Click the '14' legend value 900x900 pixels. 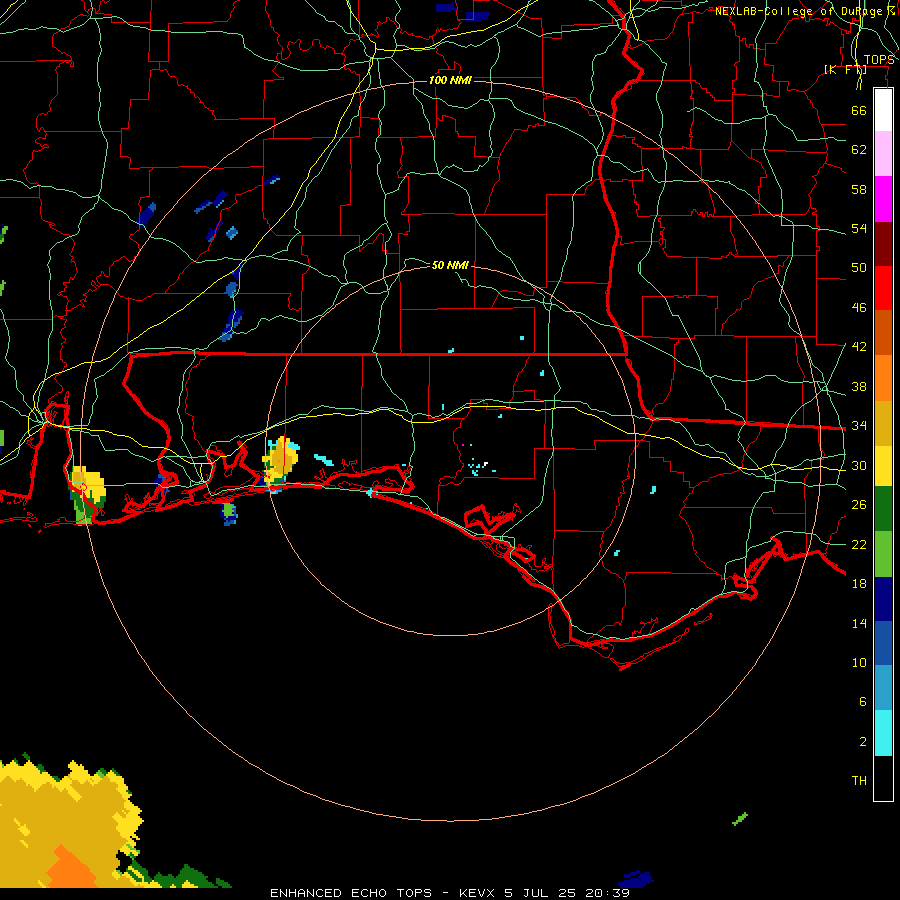point(859,623)
